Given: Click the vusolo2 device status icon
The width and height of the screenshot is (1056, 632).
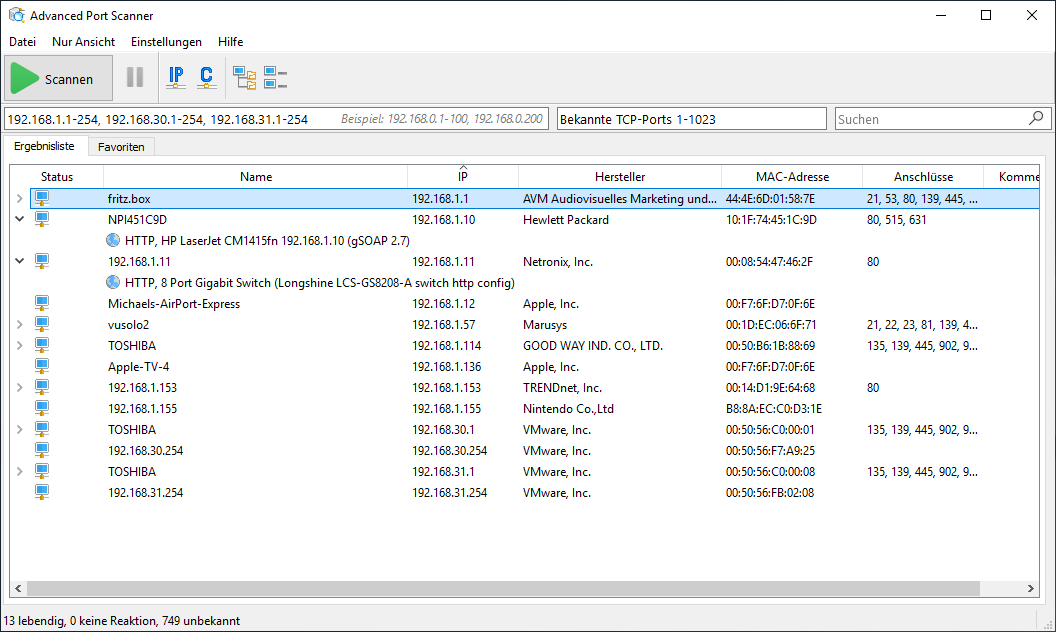Looking at the screenshot, I should (x=42, y=325).
